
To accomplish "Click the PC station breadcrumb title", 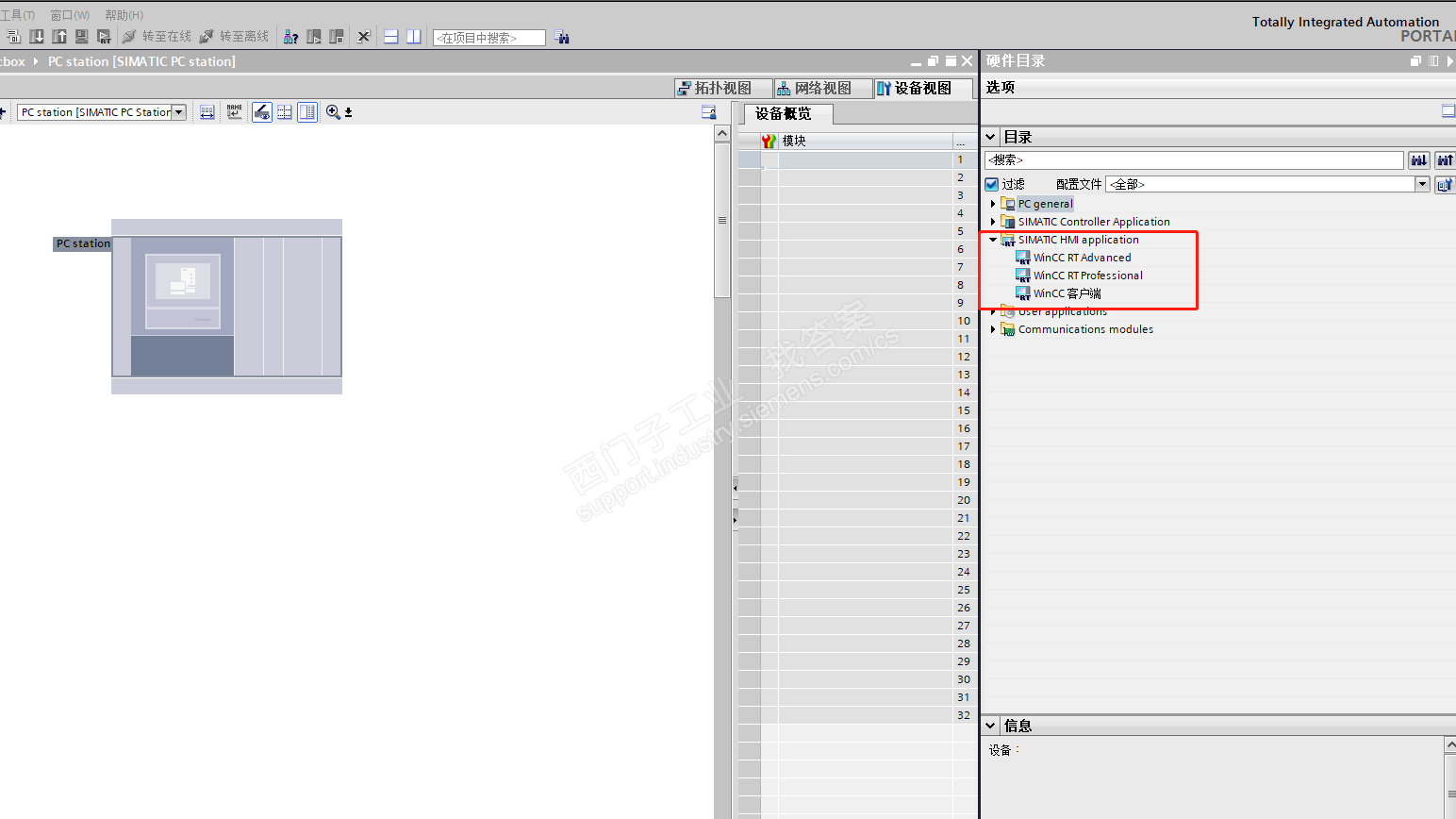I will click(x=141, y=61).
